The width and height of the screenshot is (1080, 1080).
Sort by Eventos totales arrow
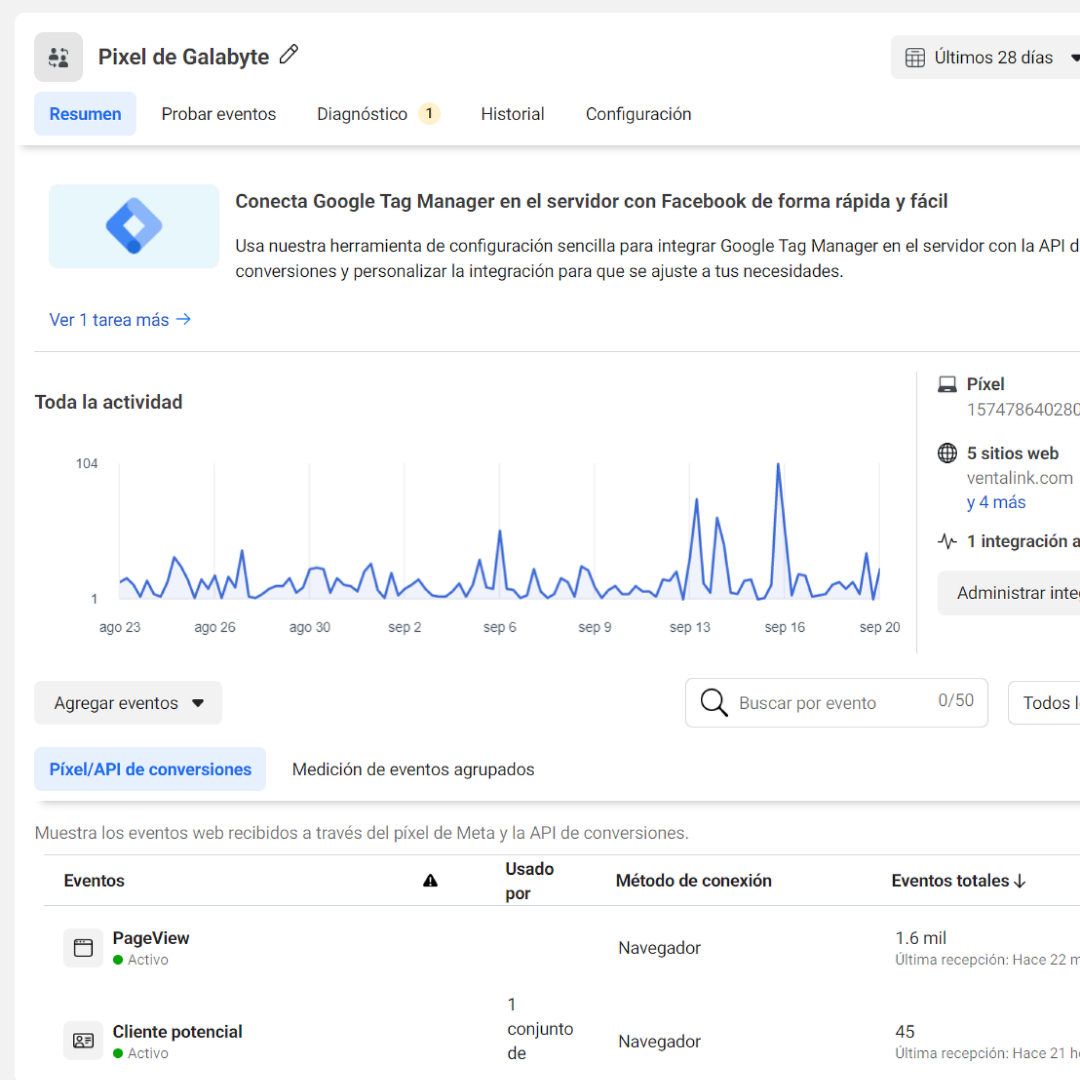1020,881
